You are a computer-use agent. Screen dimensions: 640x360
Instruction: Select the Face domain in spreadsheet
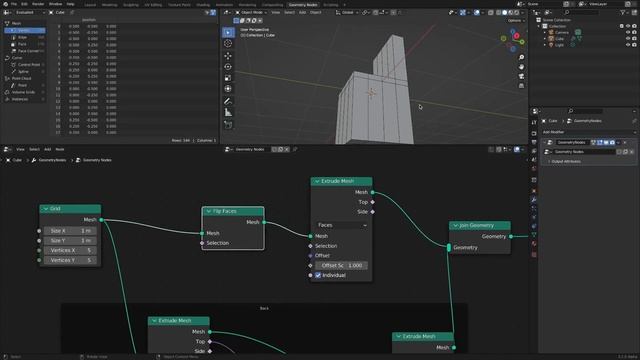pyautogui.click(x=24, y=44)
